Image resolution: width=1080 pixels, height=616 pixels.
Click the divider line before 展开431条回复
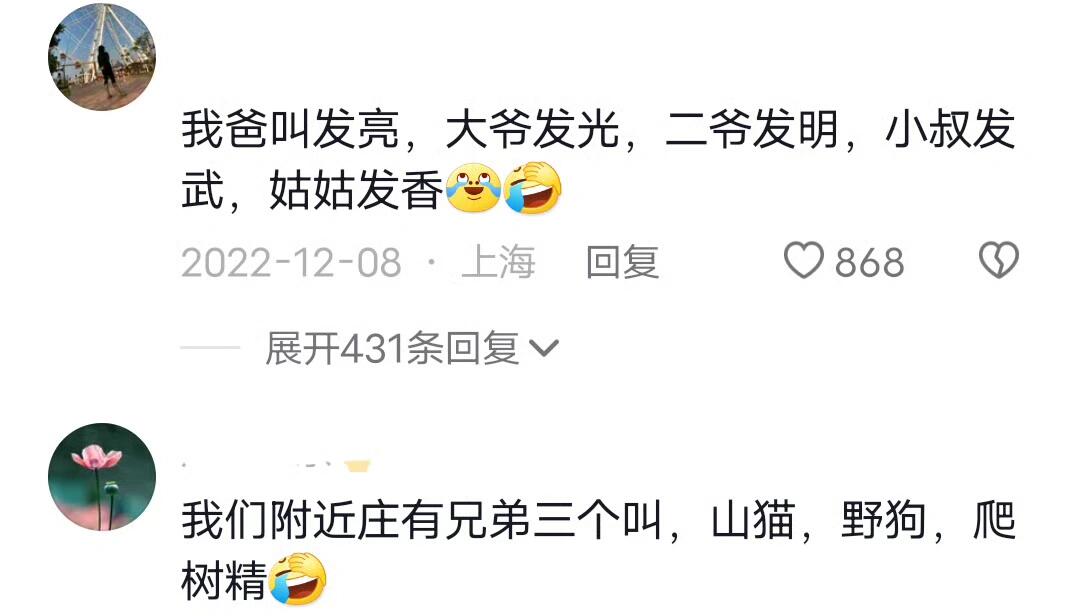click(209, 348)
